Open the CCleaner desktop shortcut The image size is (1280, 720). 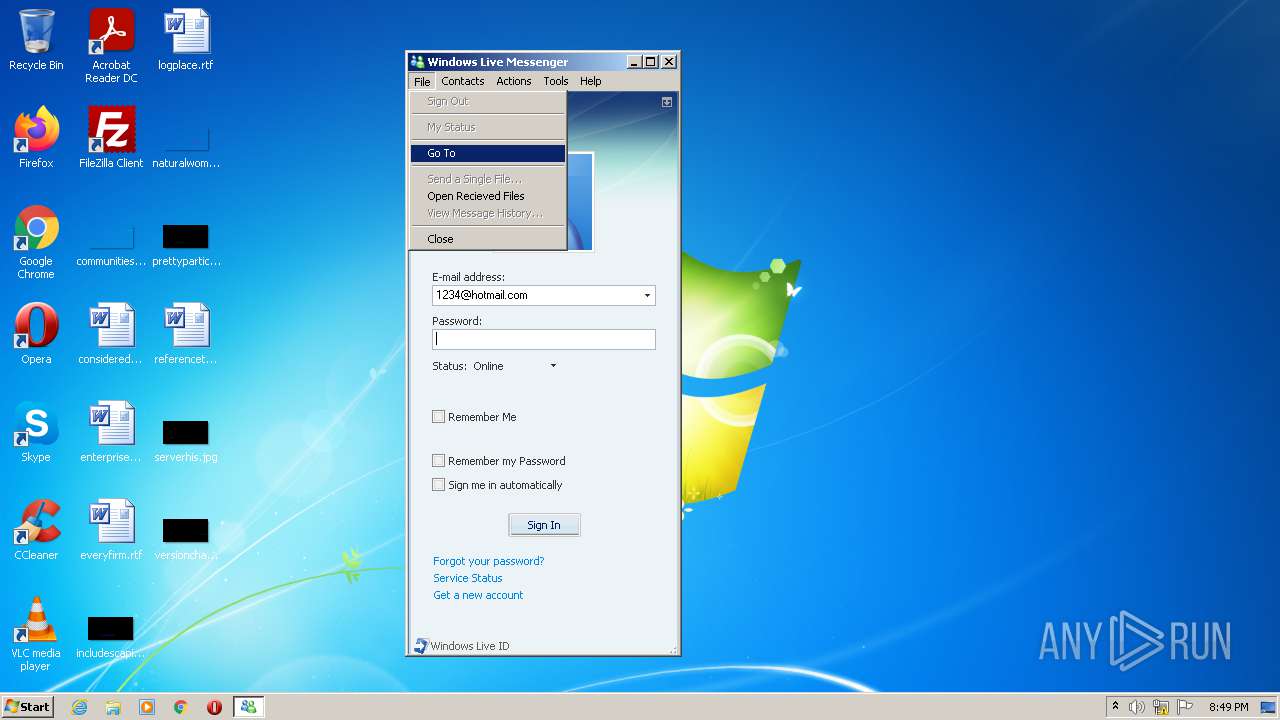(x=36, y=530)
